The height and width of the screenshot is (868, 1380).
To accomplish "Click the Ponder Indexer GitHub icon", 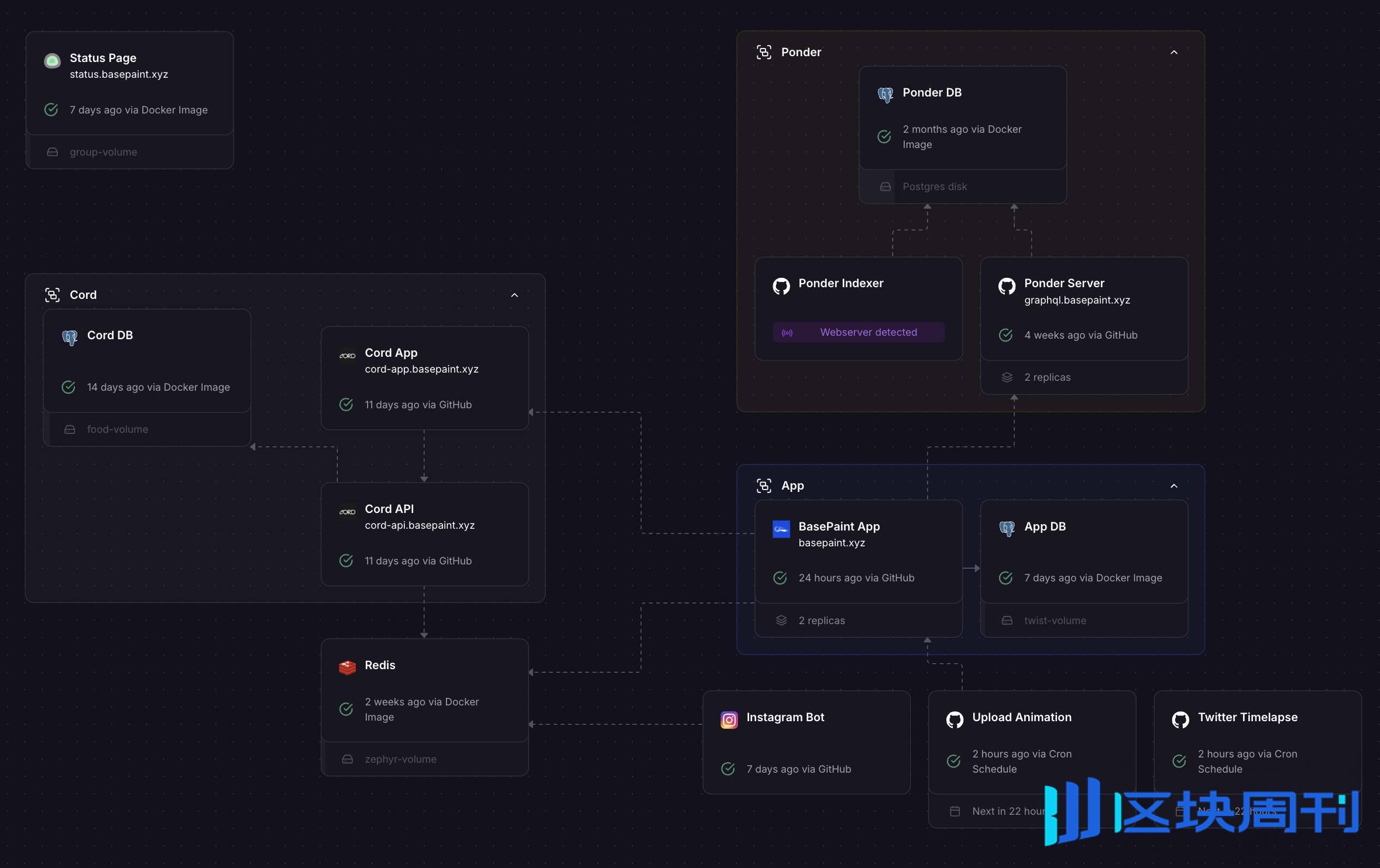I will click(781, 286).
